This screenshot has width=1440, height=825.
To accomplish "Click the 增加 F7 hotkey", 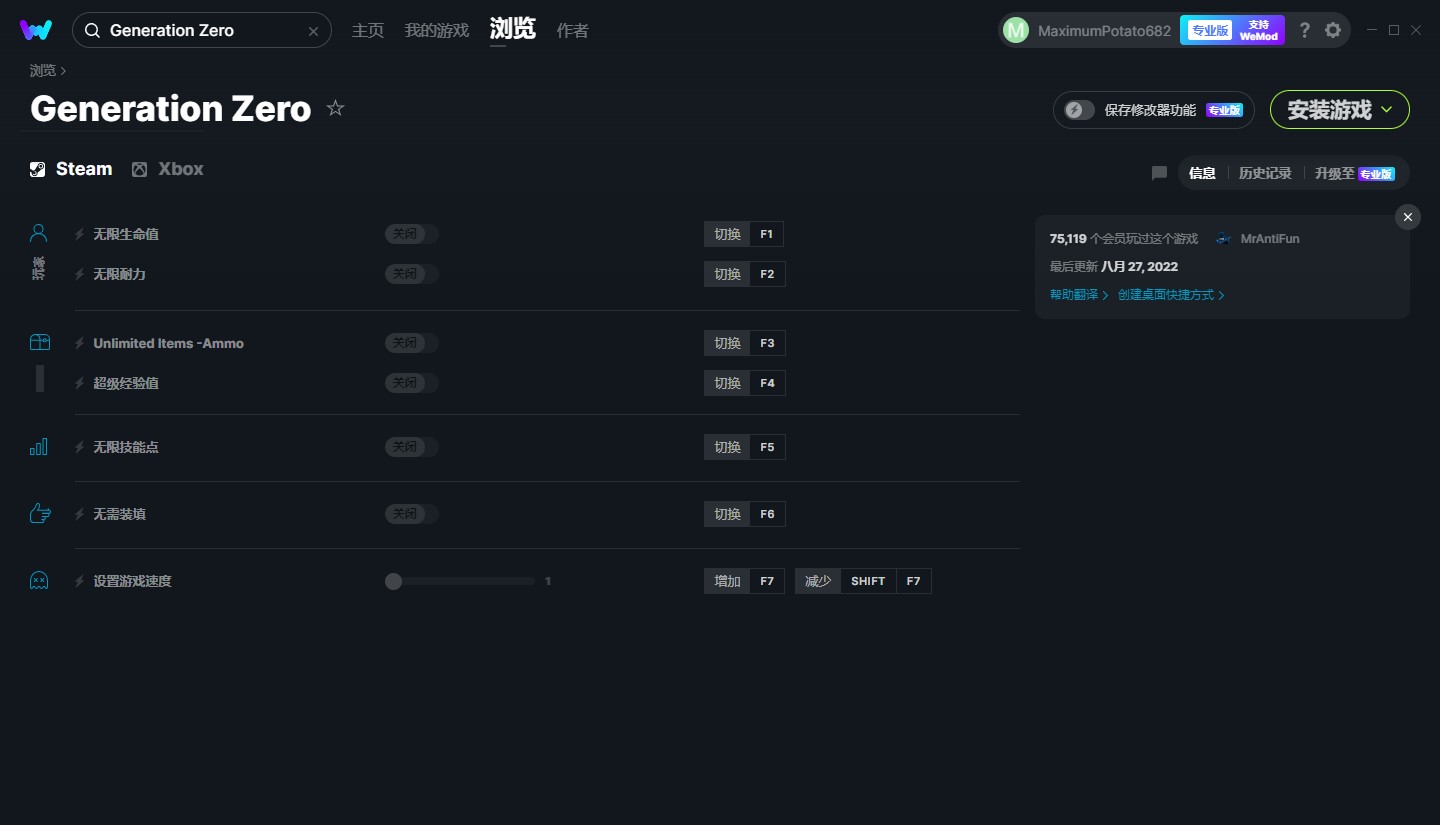I will tap(744, 581).
